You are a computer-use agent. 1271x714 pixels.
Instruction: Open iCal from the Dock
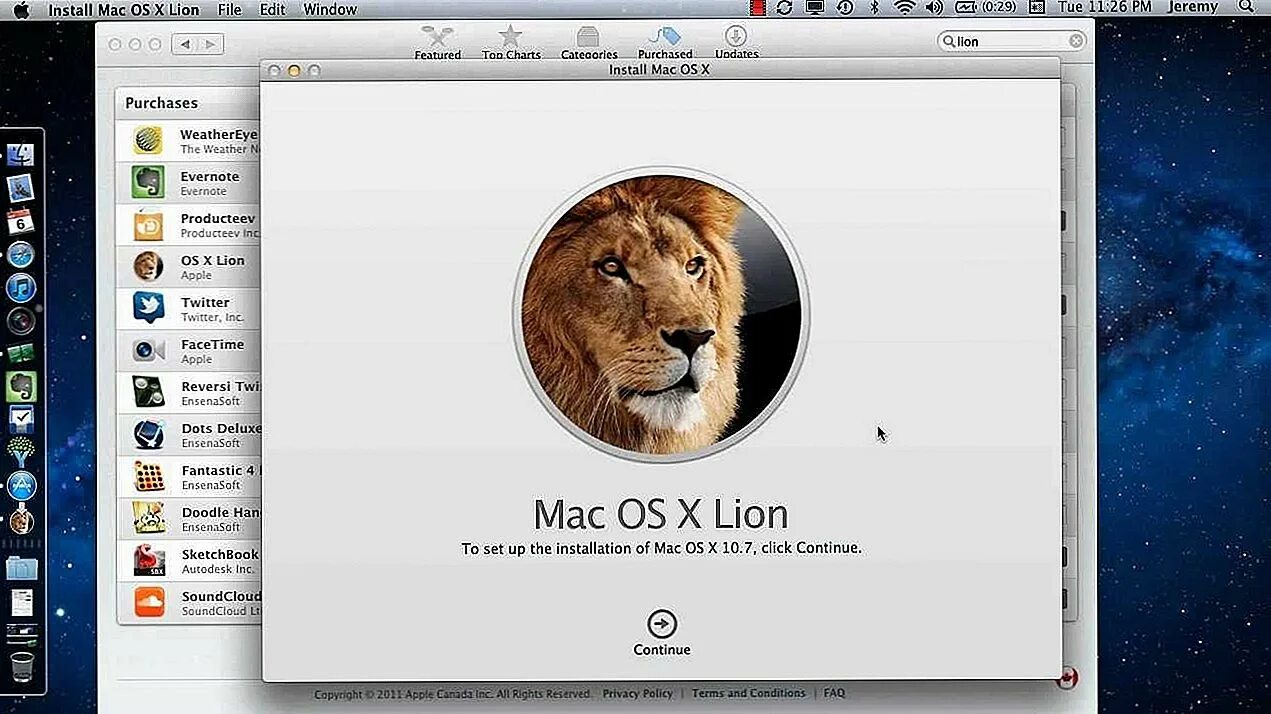(x=21, y=221)
